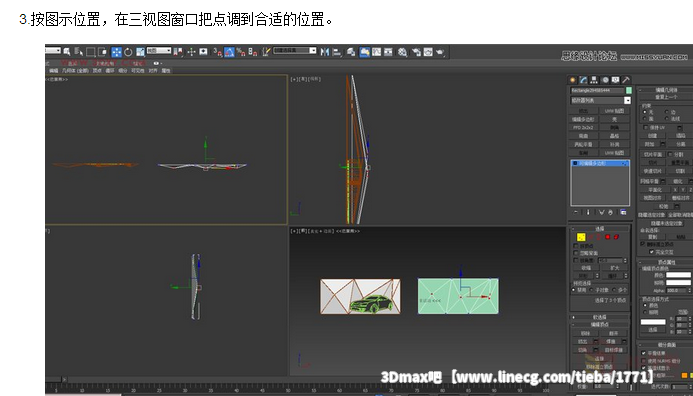Open the Utilities hammer panel icon

tap(625, 80)
